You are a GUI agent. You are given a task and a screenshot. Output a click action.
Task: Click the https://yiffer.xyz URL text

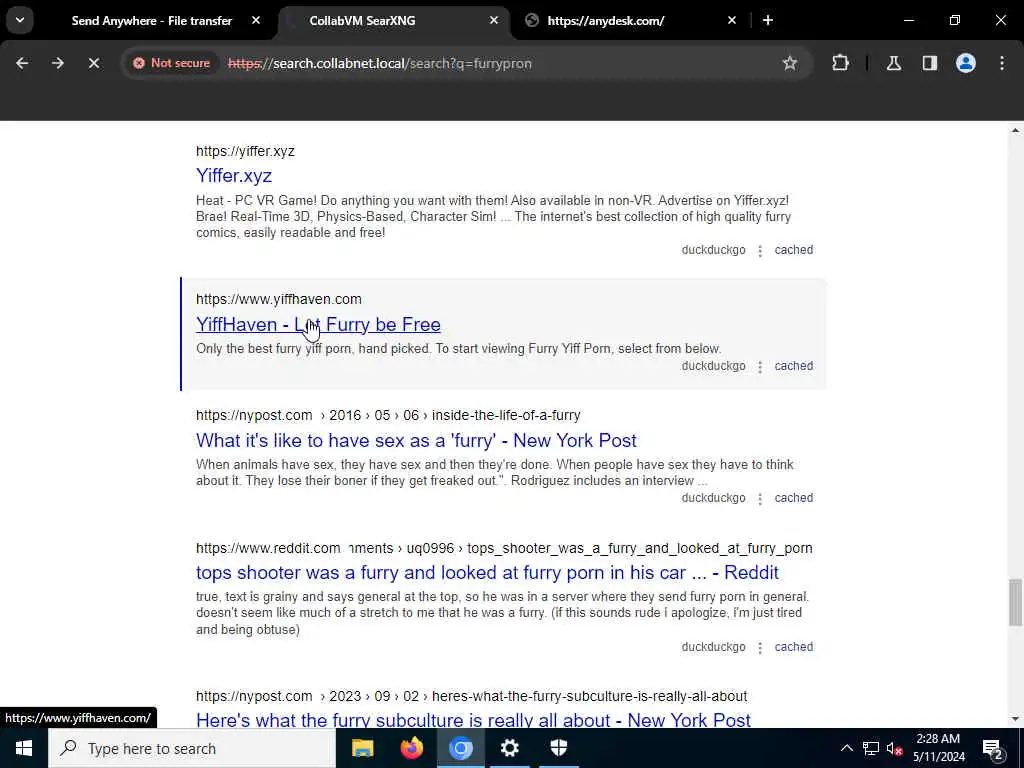(246, 152)
